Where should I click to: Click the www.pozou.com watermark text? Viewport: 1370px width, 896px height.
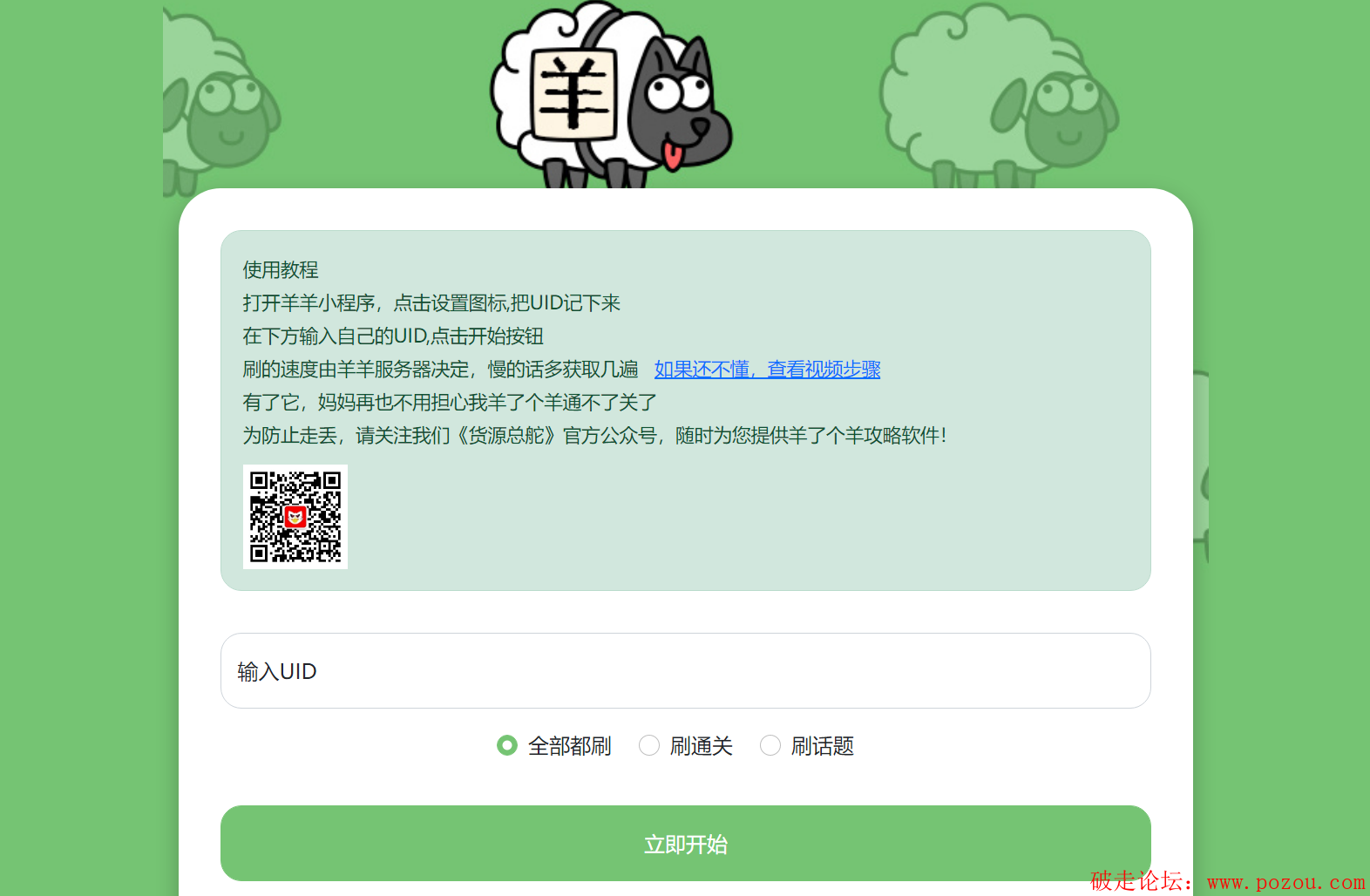(x=1285, y=882)
